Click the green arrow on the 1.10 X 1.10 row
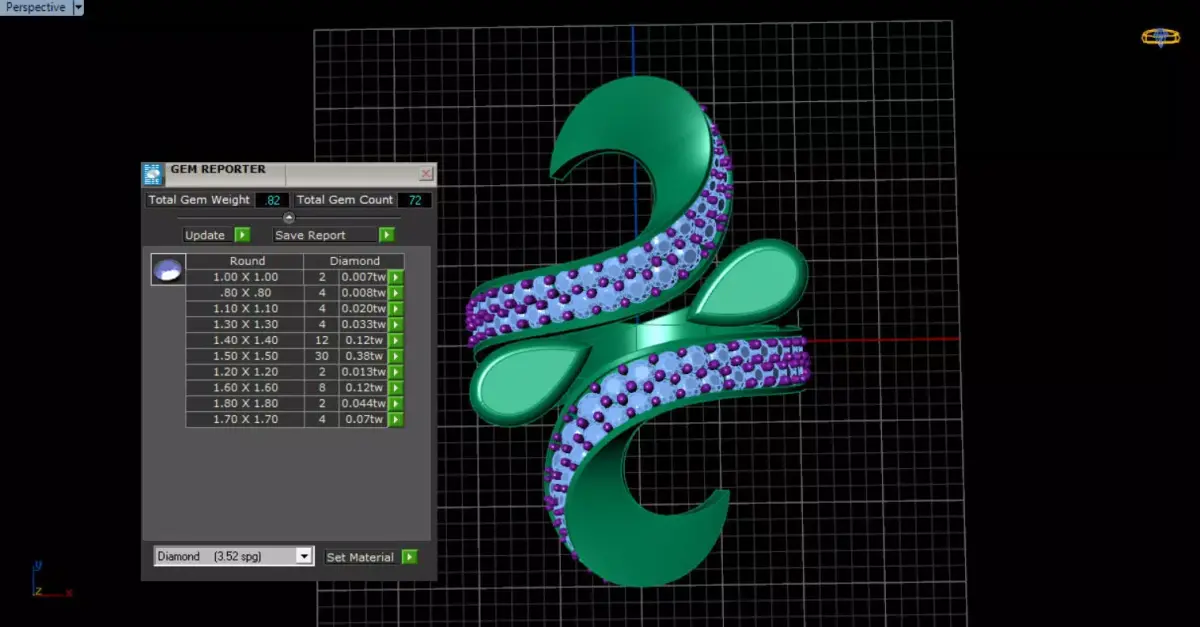 396,309
